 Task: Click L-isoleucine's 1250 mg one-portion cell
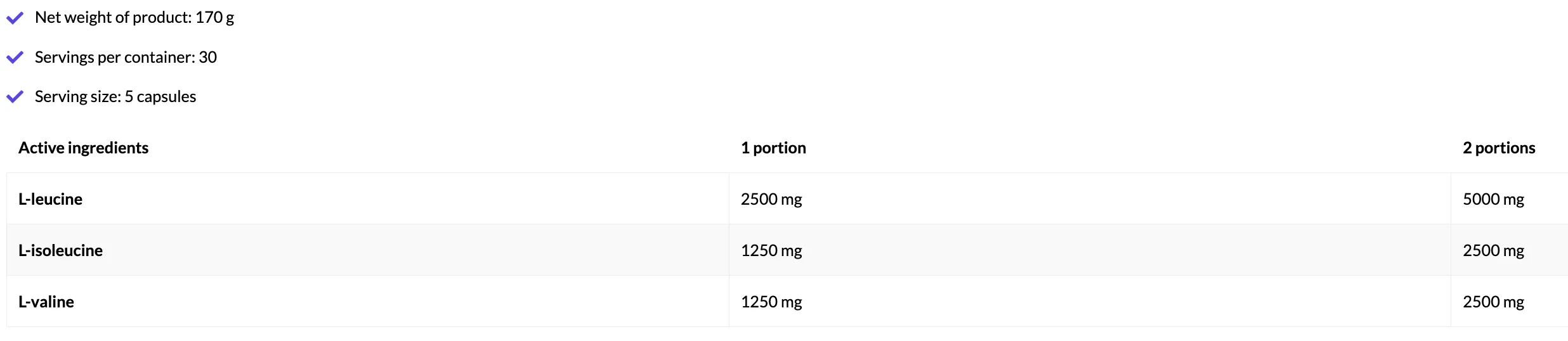click(771, 250)
